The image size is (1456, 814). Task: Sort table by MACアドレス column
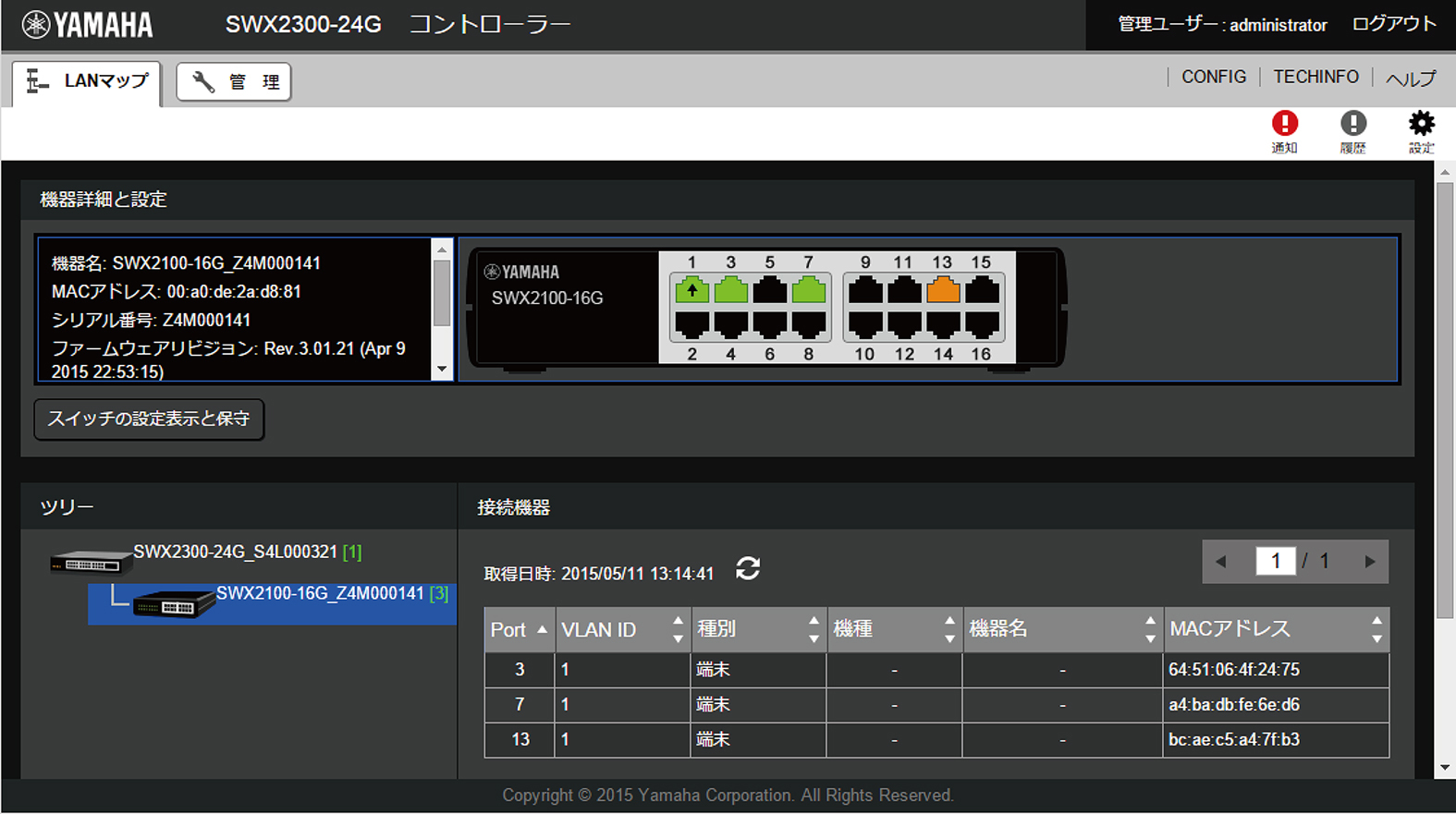coord(1275,630)
